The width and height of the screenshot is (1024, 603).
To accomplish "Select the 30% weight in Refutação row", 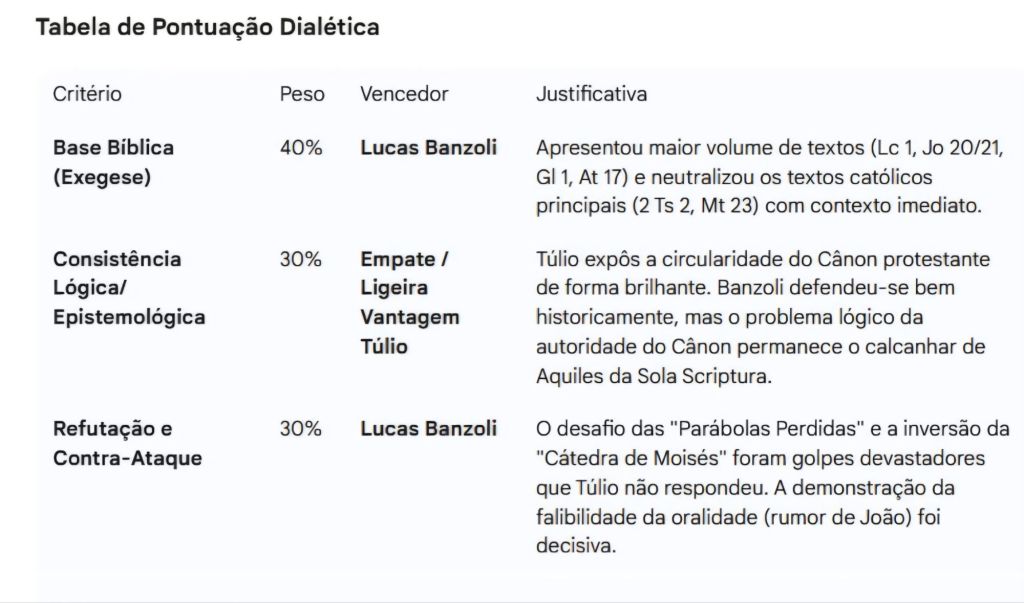I will coord(301,429).
